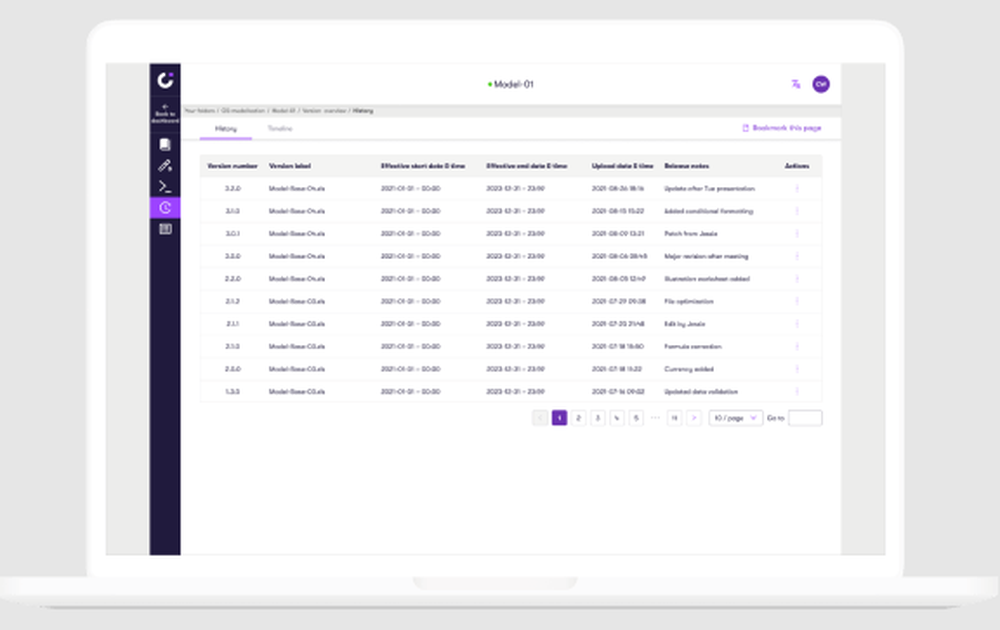
Task: Select the highlighted history clock sidebar icon
Action: pos(165,208)
